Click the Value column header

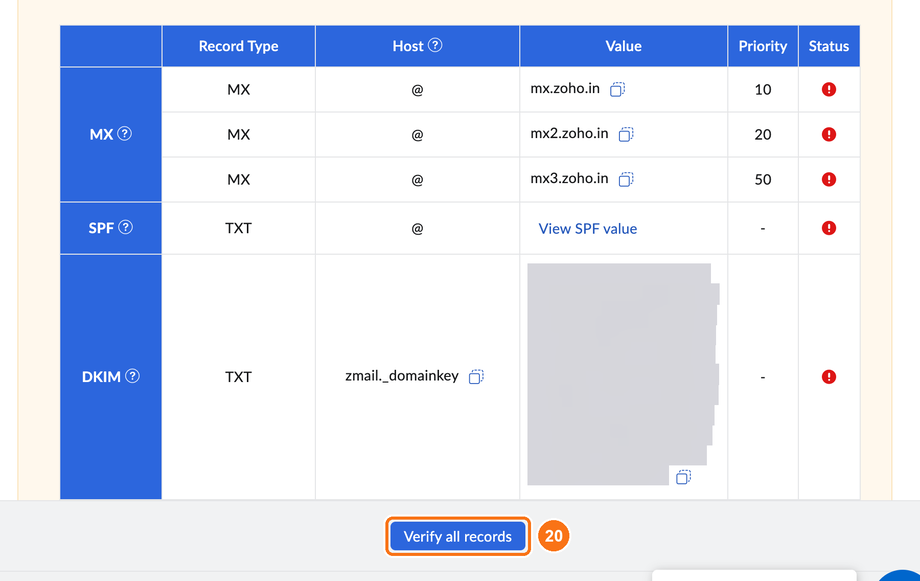click(623, 46)
